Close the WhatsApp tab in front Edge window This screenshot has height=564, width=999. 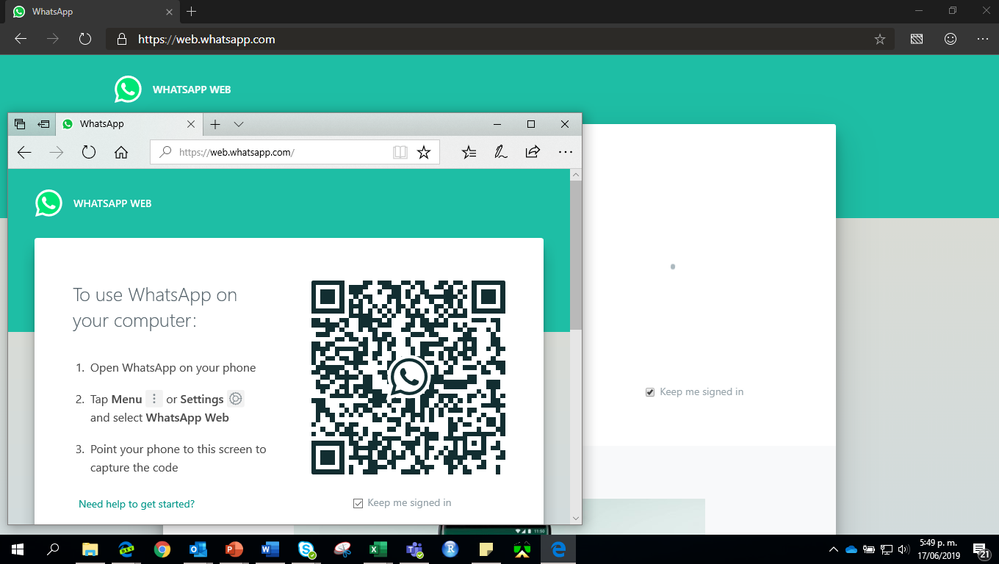(x=190, y=124)
